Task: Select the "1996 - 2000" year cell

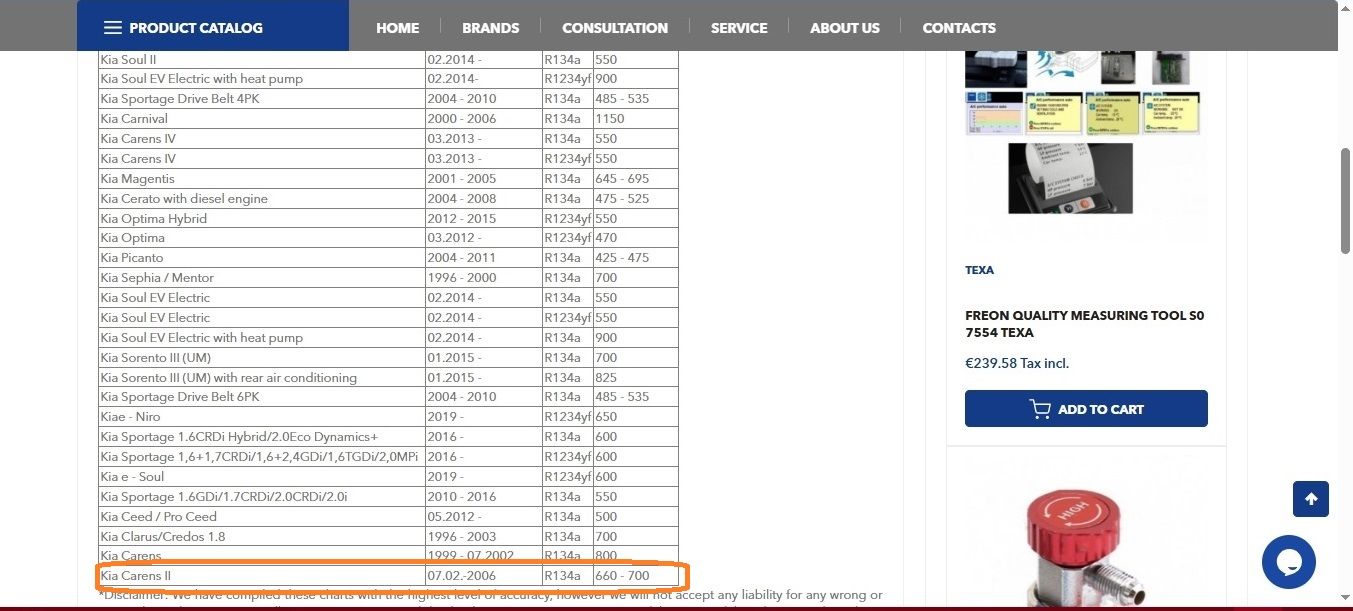Action: [483, 278]
